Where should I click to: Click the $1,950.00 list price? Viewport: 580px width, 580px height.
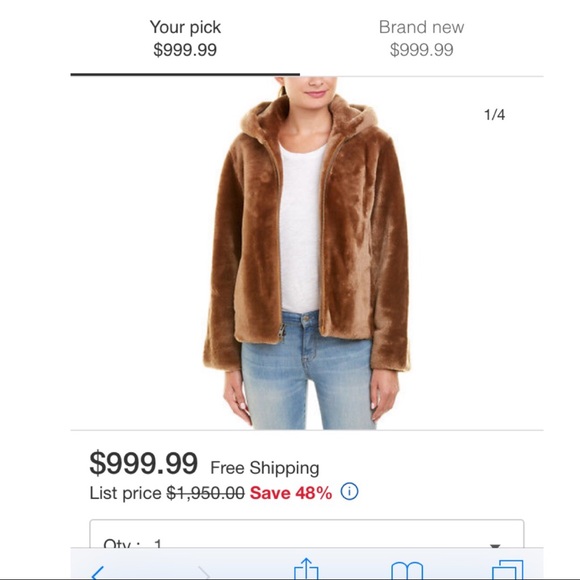[206, 493]
